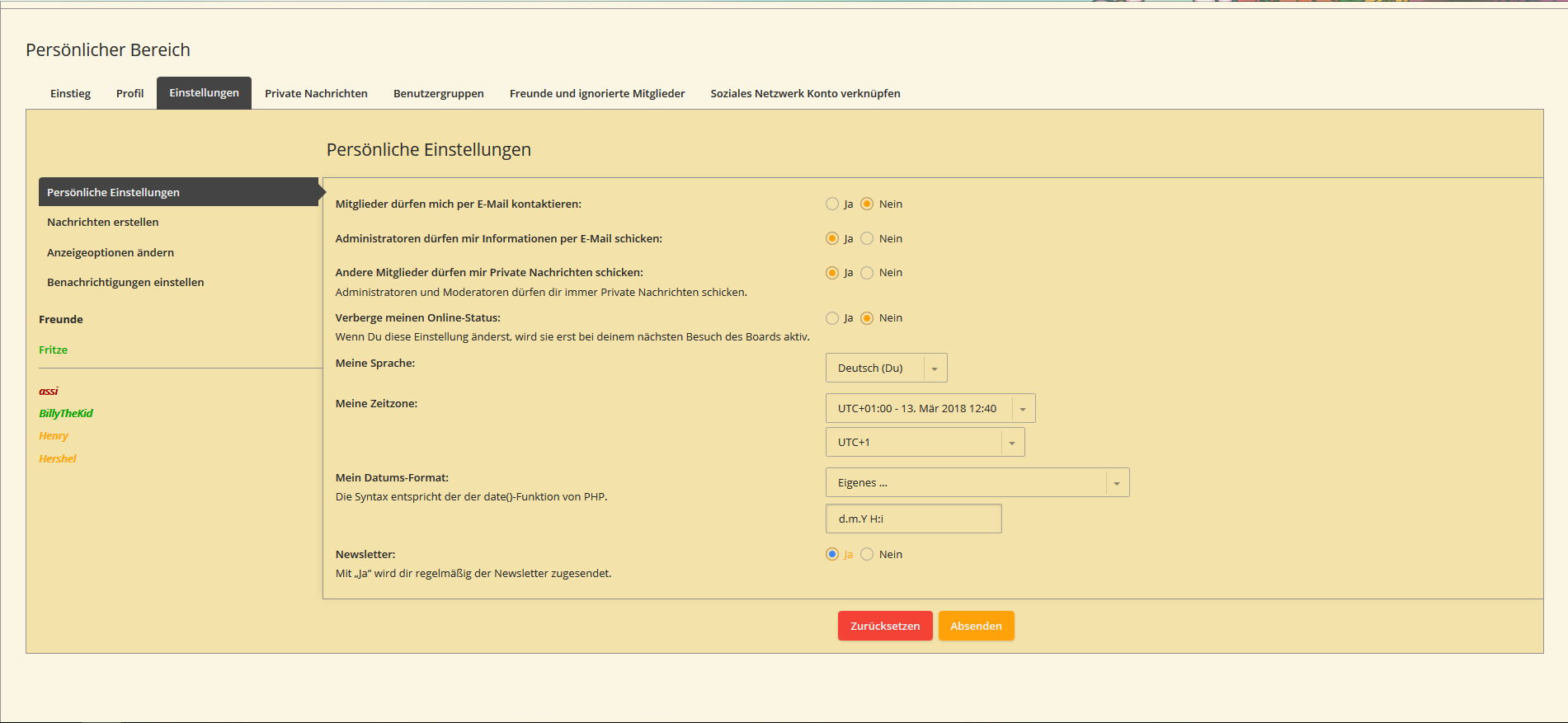Select Nein for administrator E-Mail information
This screenshot has width=1568, height=723.
(867, 238)
